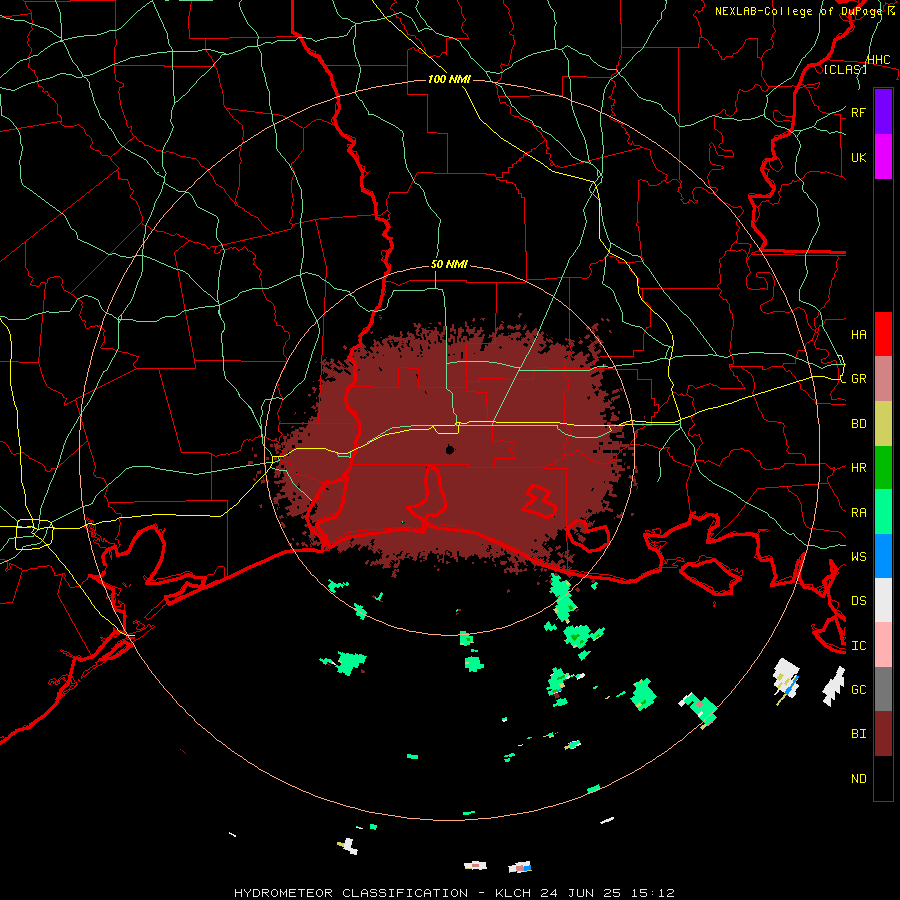900x900 pixels.
Task: Click the HYDROMETEOR CLASSIFICATION KLCH timestamp caption
Action: [454, 893]
